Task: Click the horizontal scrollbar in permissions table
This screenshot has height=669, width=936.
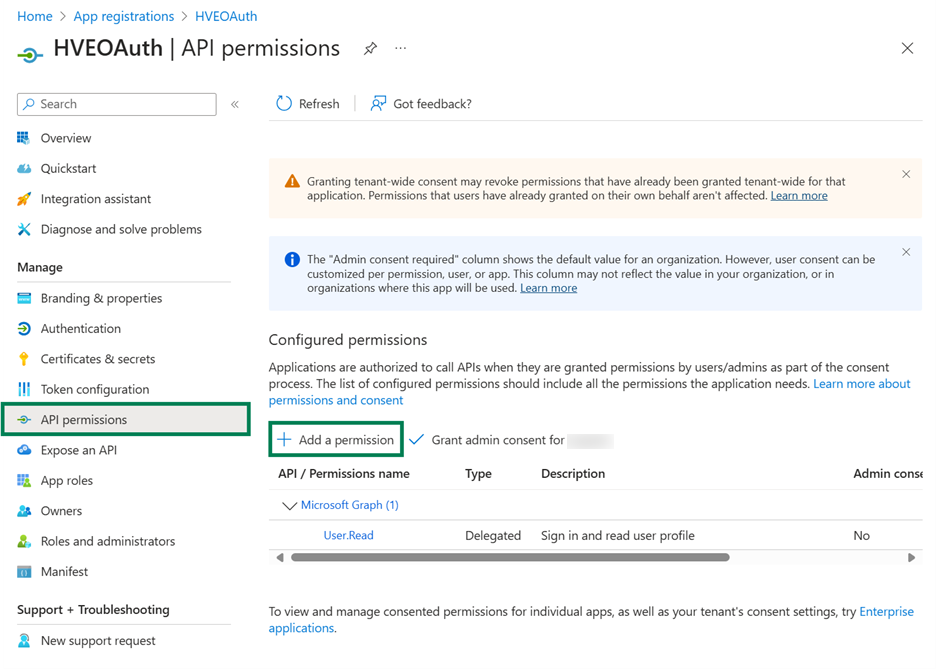Action: [510, 557]
